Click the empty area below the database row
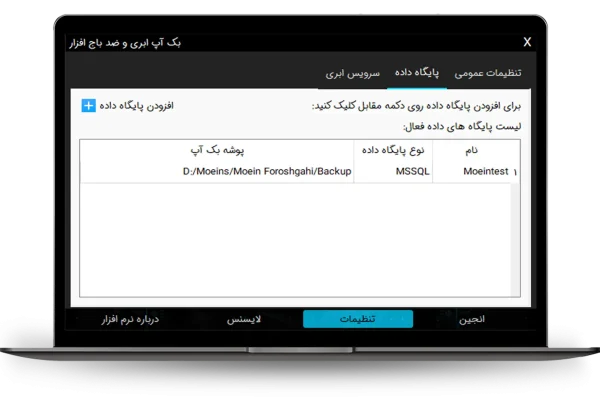This screenshot has width=600, height=400. [x=300, y=240]
